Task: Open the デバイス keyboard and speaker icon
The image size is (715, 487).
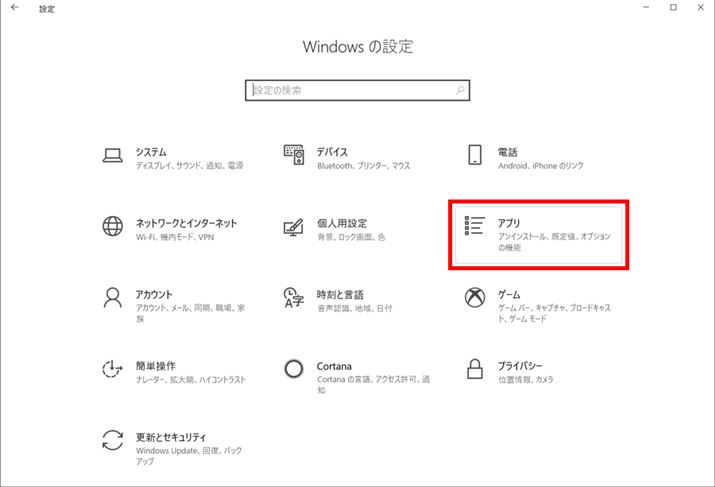Action: coord(294,155)
